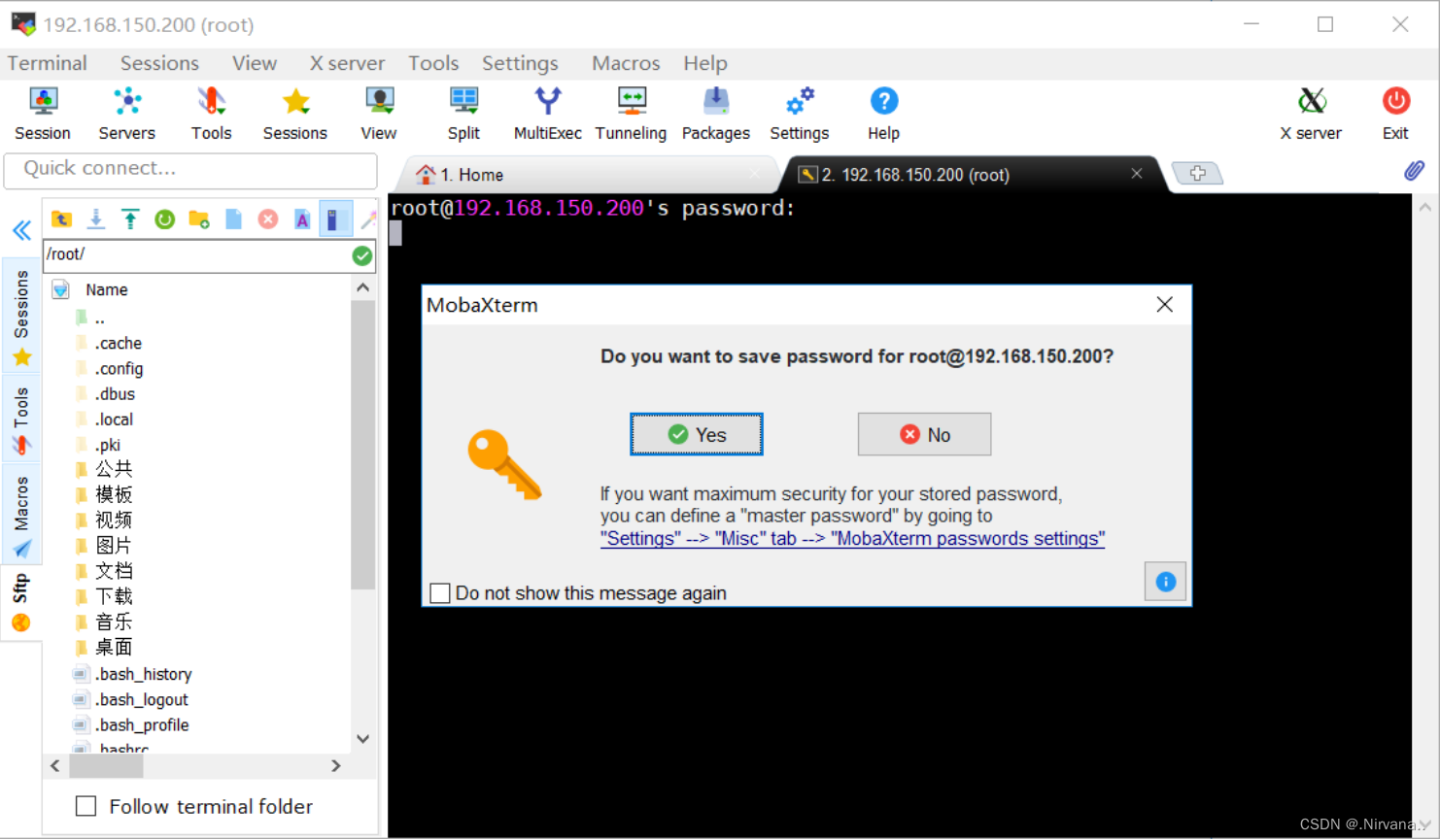Activate the MultiExec toolbar icon
The width and height of the screenshot is (1440, 840).
[x=548, y=114]
